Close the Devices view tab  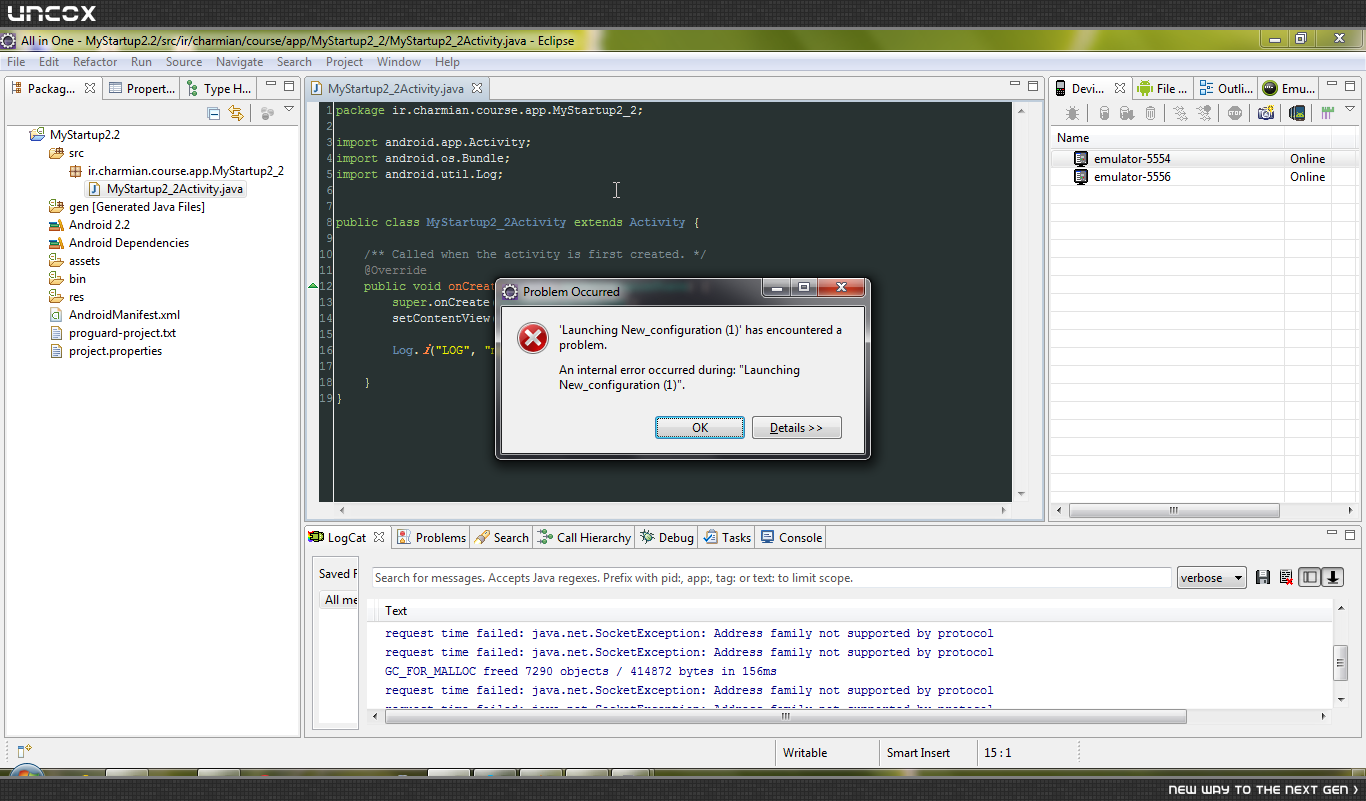coord(1121,88)
